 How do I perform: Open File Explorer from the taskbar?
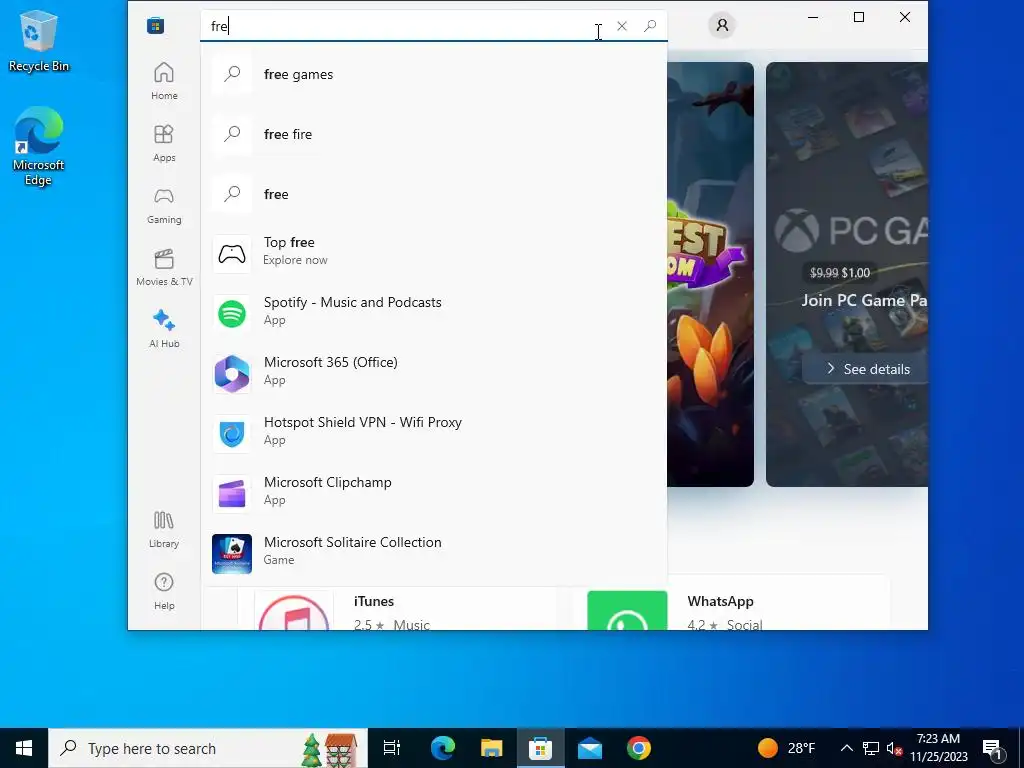pos(491,748)
